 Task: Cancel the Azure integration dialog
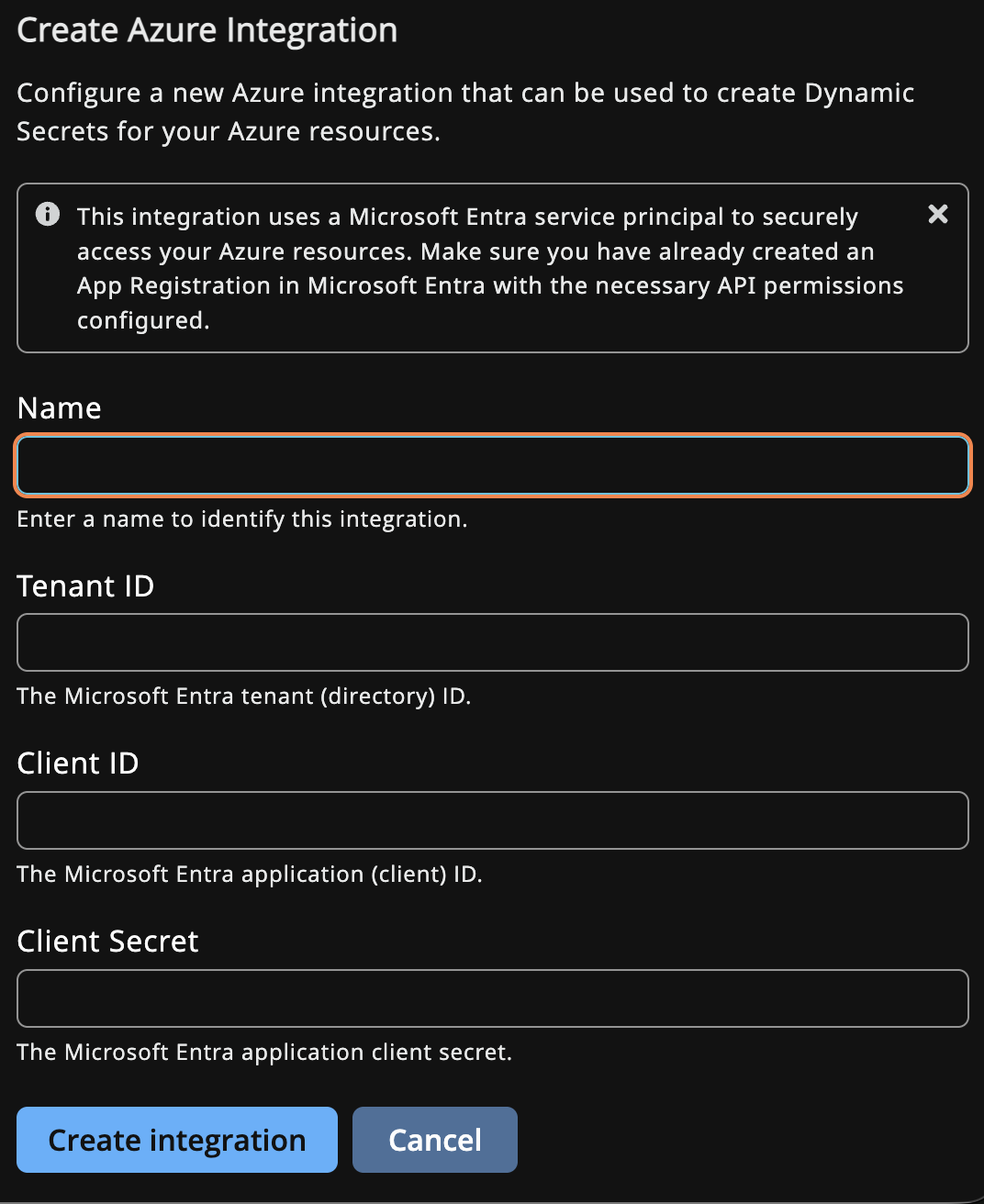click(435, 1140)
